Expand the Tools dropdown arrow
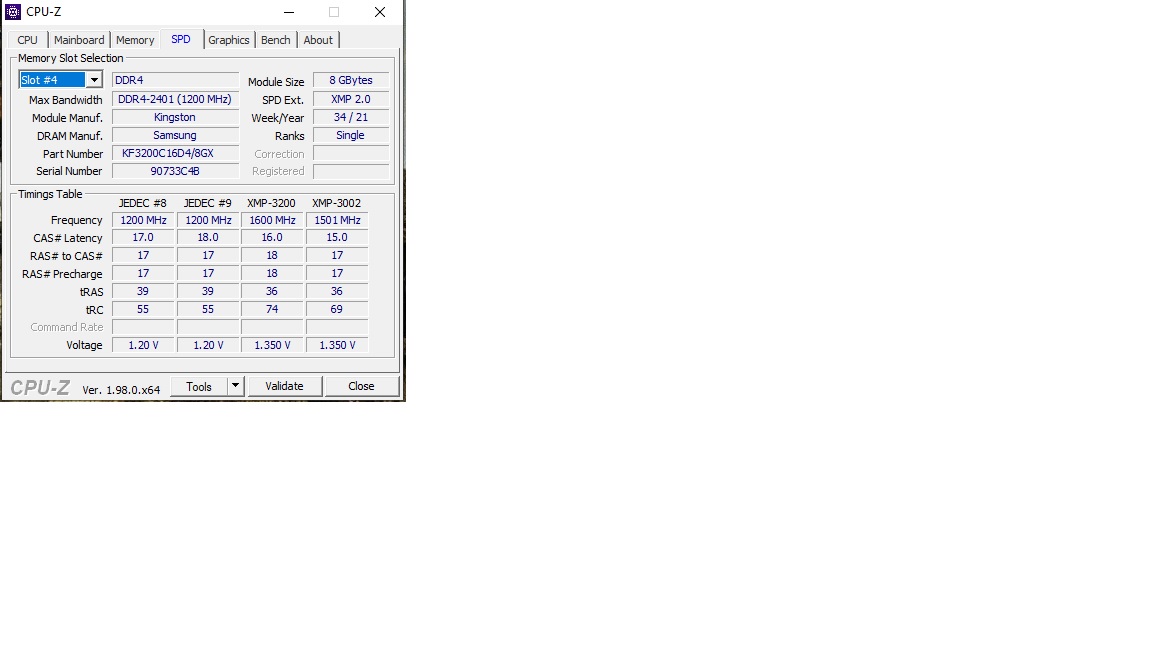Image resolution: width=1152 pixels, height=648 pixels. point(235,386)
